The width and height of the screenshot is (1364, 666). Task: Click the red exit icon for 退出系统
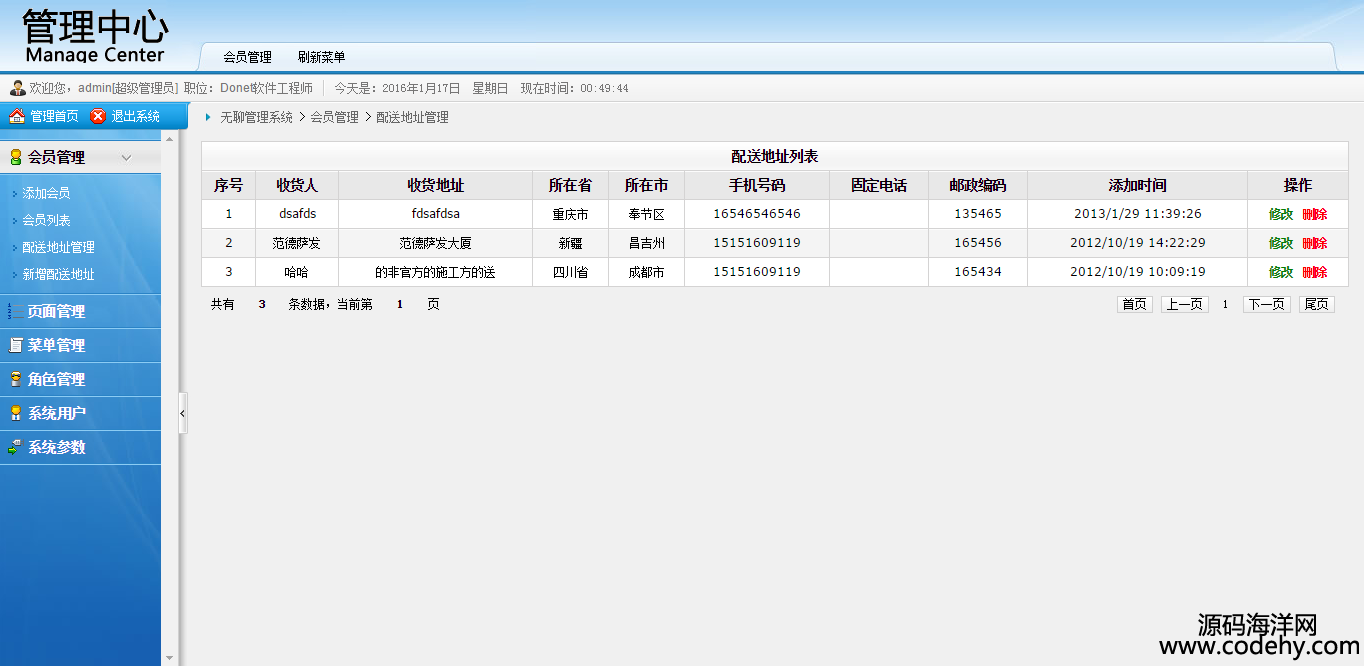98,116
